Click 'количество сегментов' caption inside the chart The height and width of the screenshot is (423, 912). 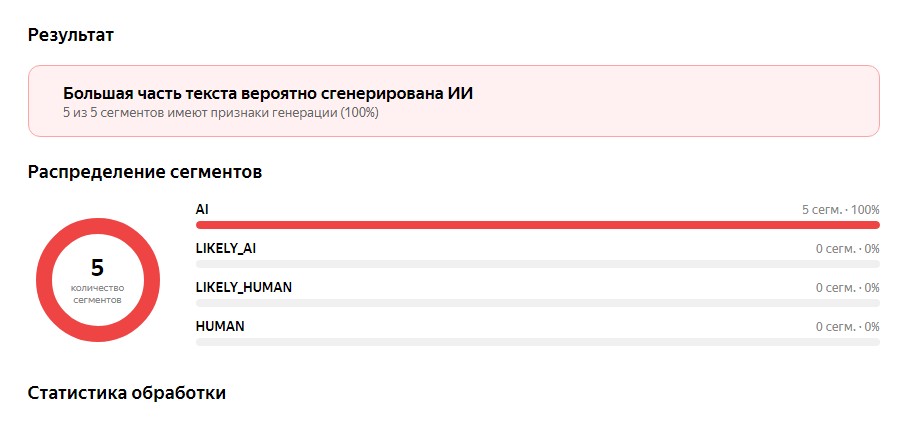pos(98,294)
